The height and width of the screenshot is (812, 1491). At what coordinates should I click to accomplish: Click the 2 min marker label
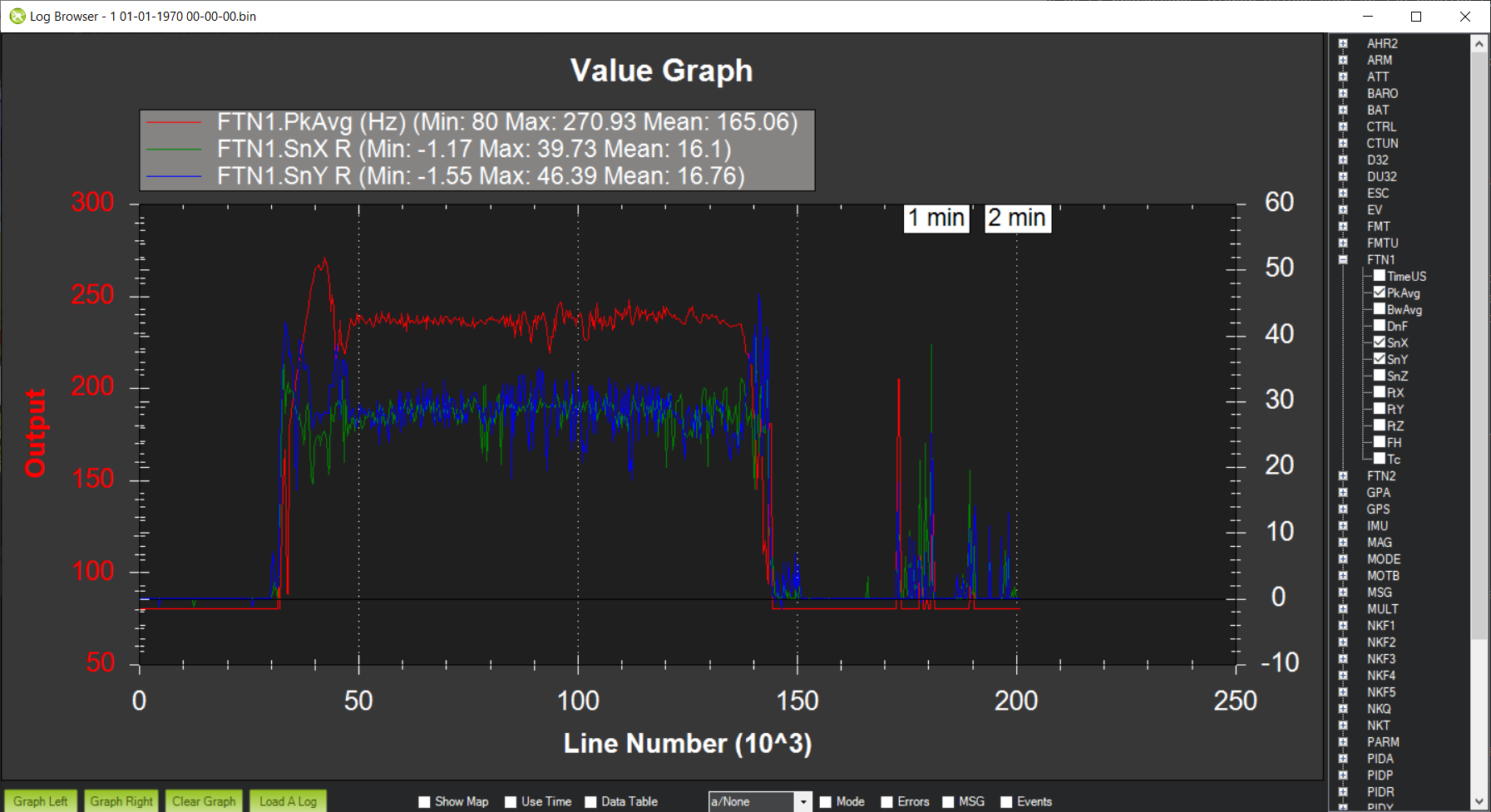pyautogui.click(x=1017, y=218)
